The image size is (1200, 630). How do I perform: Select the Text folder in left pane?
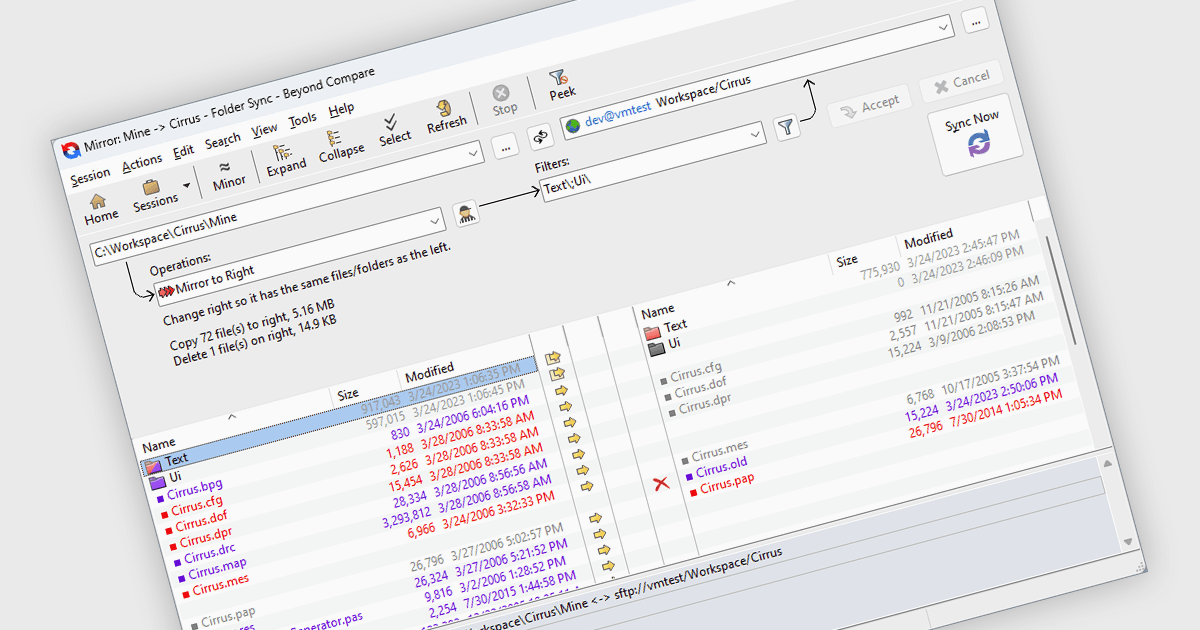[176, 459]
